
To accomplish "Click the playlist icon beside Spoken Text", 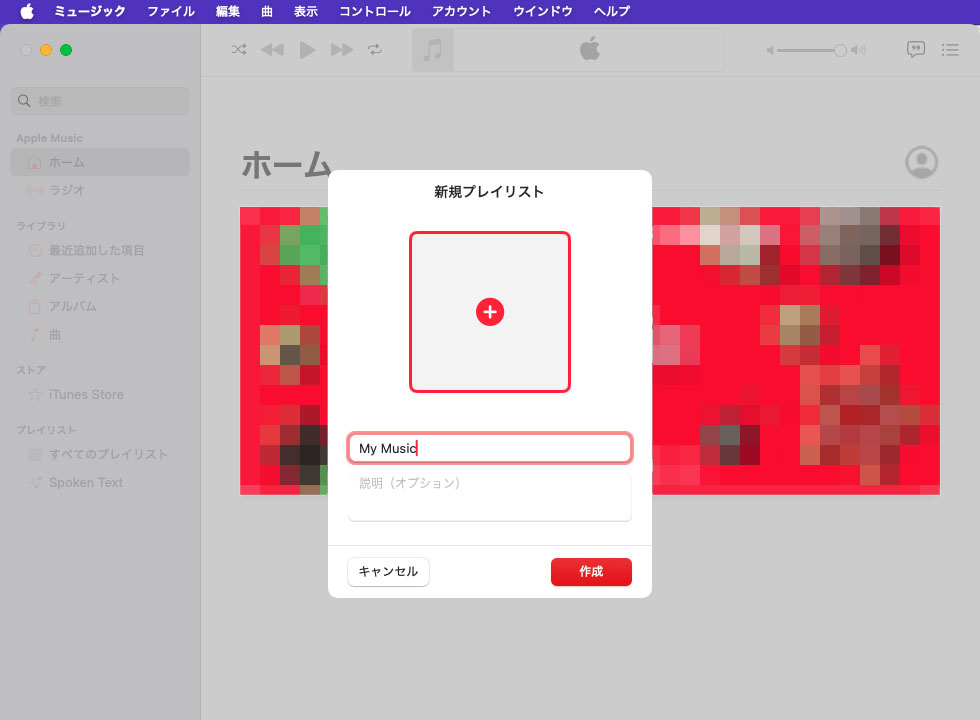I will (35, 482).
